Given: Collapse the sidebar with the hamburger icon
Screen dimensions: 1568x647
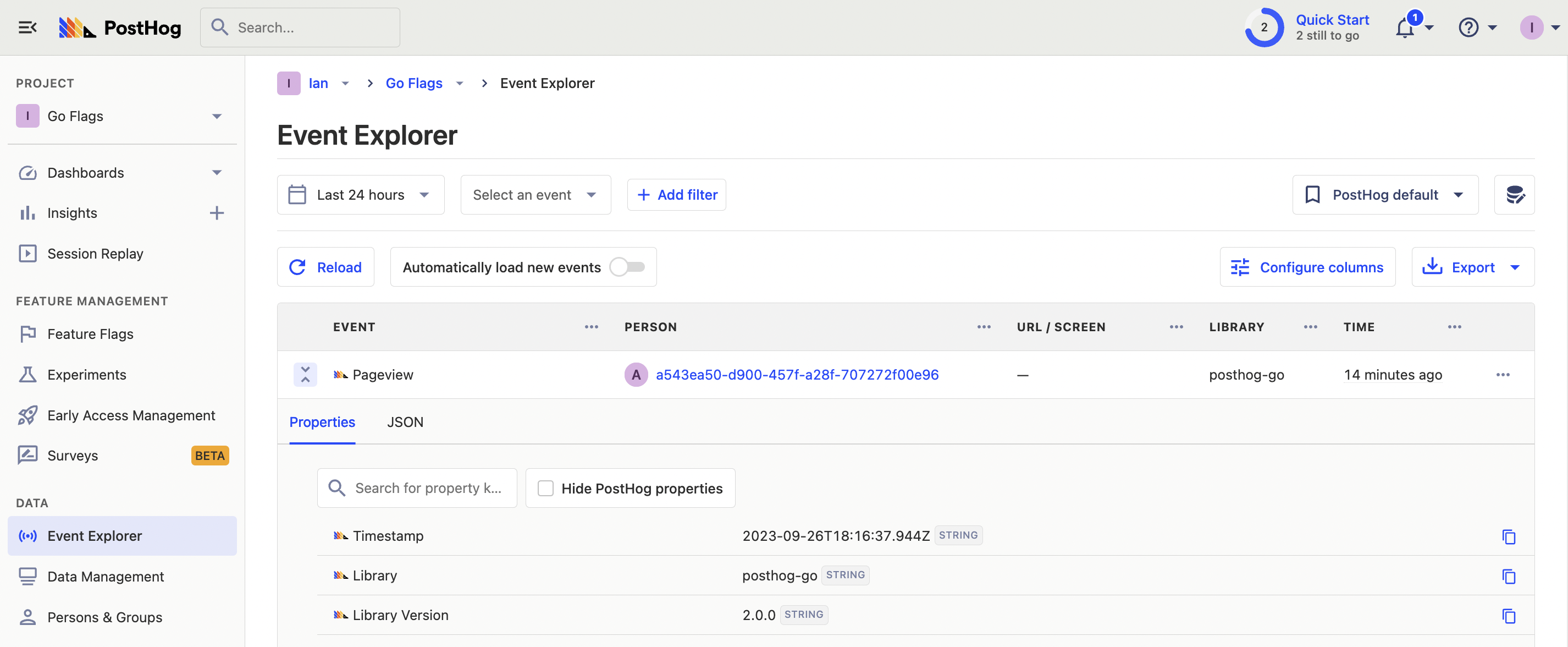Looking at the screenshot, I should [27, 28].
